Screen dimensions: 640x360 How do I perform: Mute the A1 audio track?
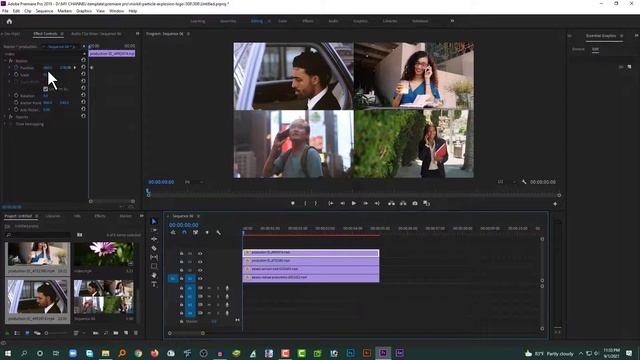pos(209,288)
